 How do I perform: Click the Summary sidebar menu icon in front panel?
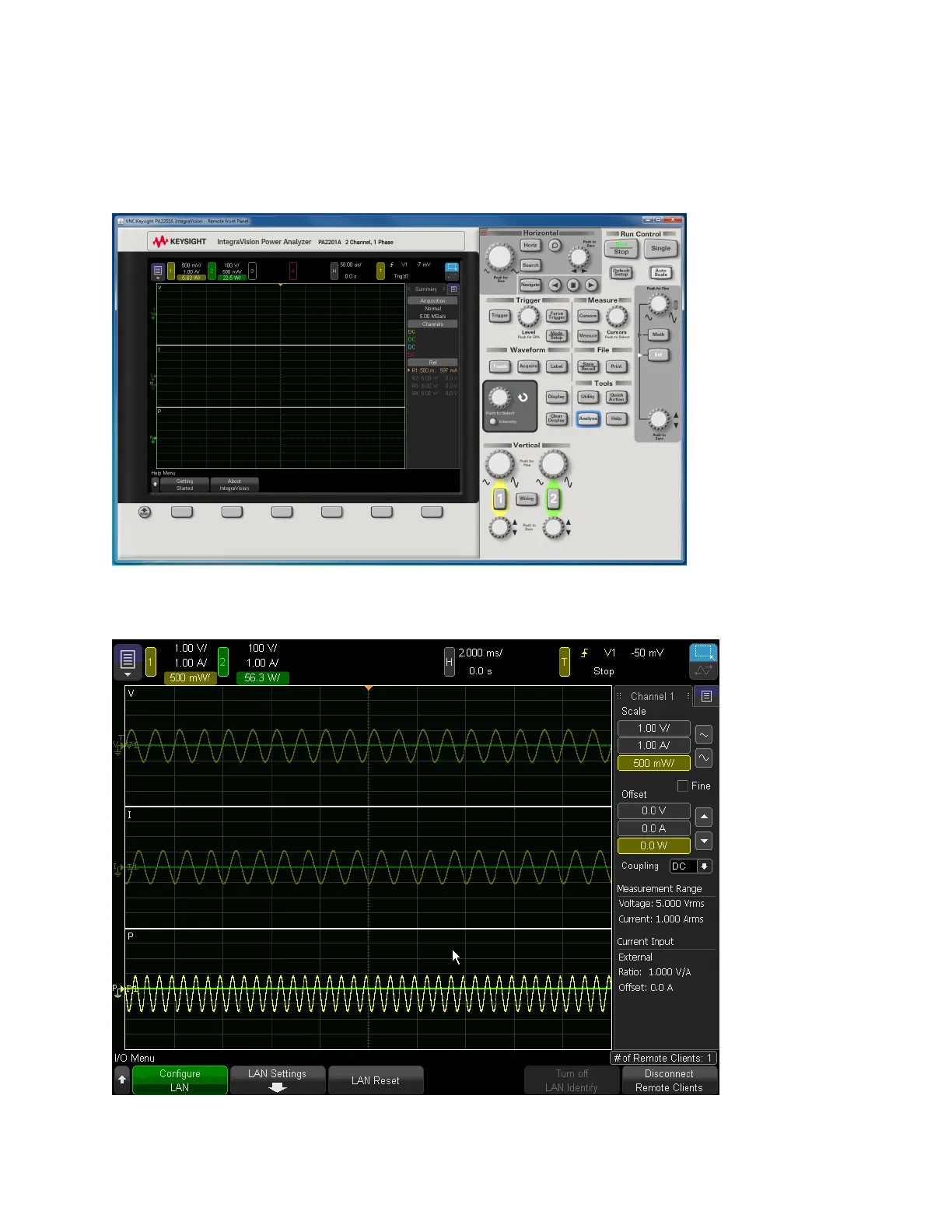tap(453, 289)
